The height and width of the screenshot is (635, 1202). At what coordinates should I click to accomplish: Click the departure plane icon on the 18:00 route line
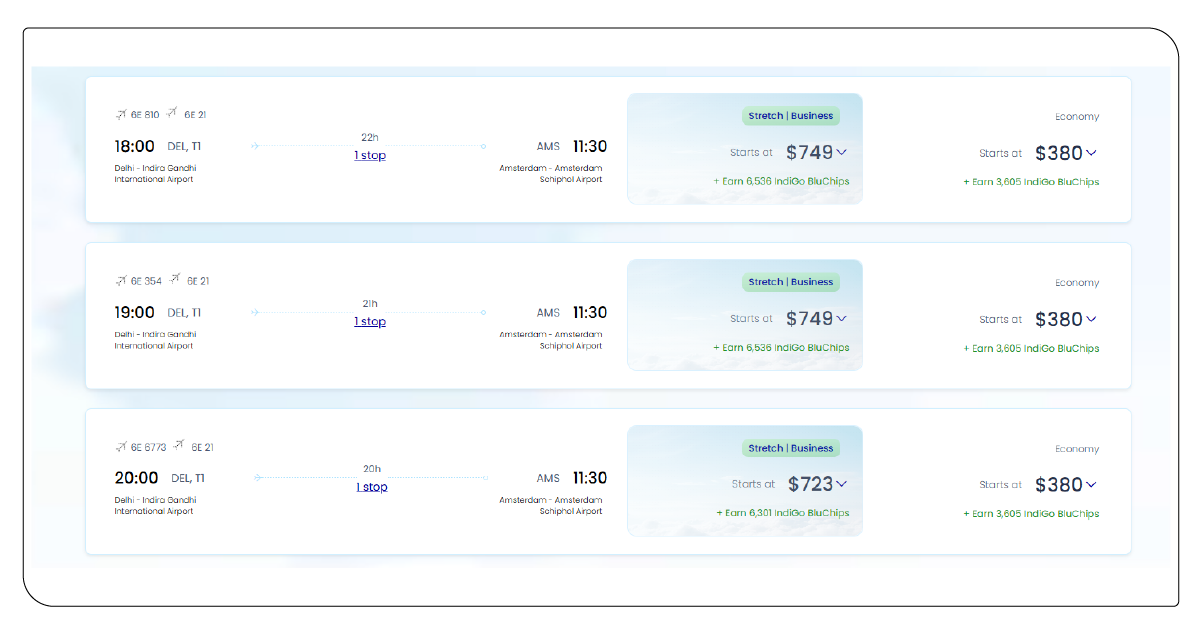(x=254, y=146)
